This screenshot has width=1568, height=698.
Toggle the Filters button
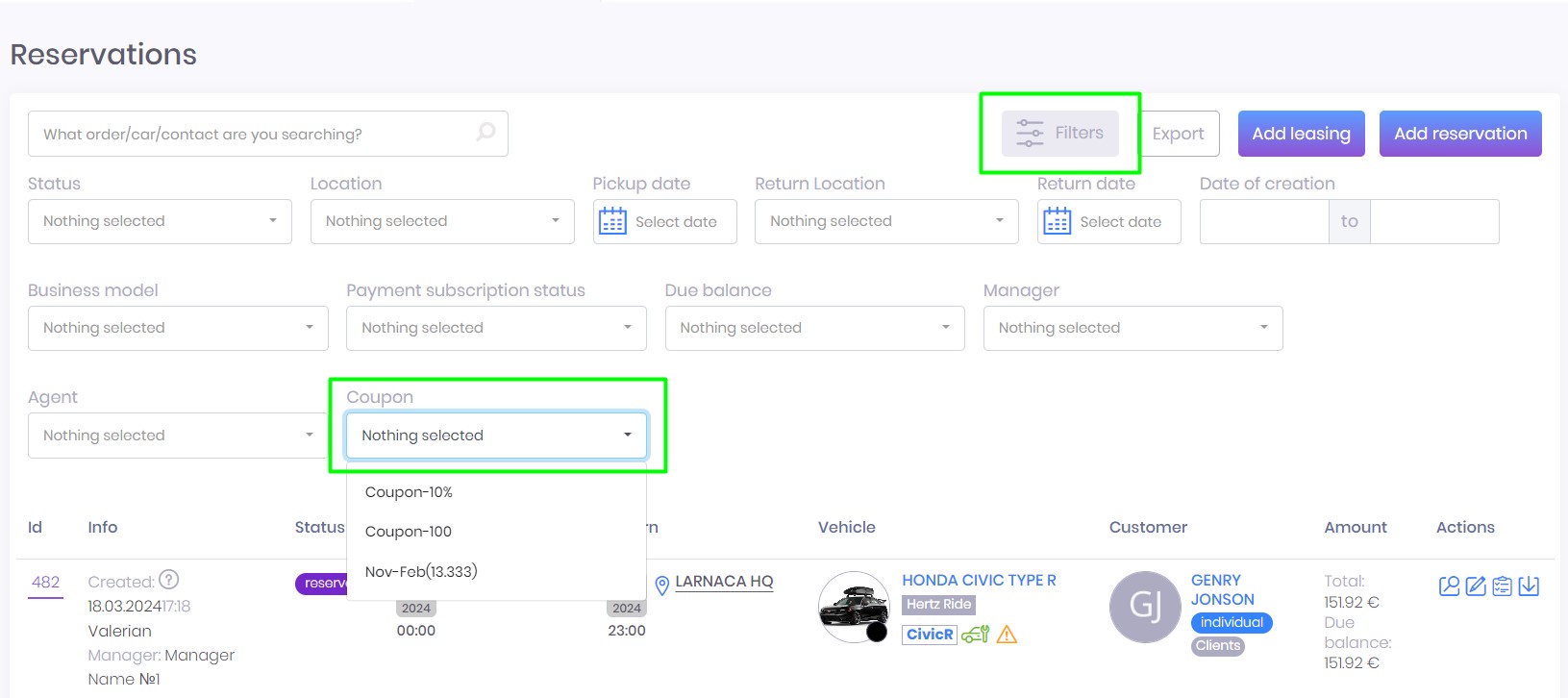[x=1059, y=134]
